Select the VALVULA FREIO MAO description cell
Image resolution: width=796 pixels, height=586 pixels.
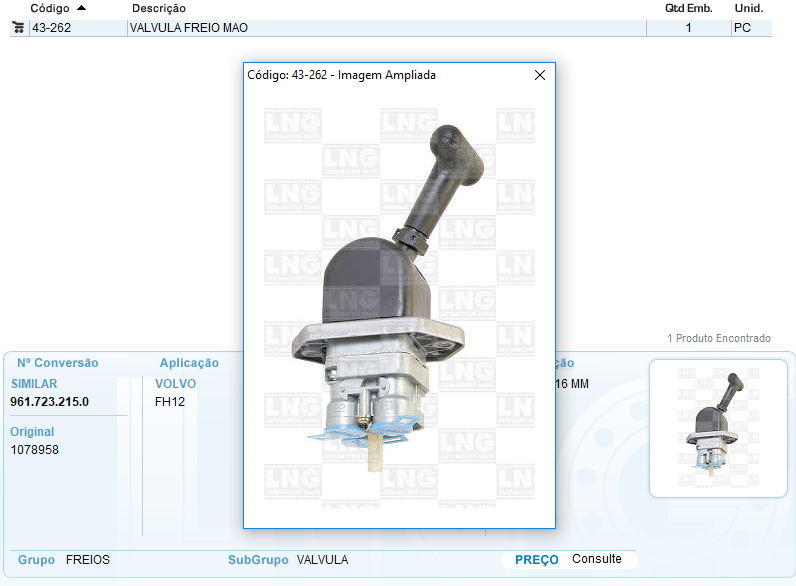pos(189,28)
